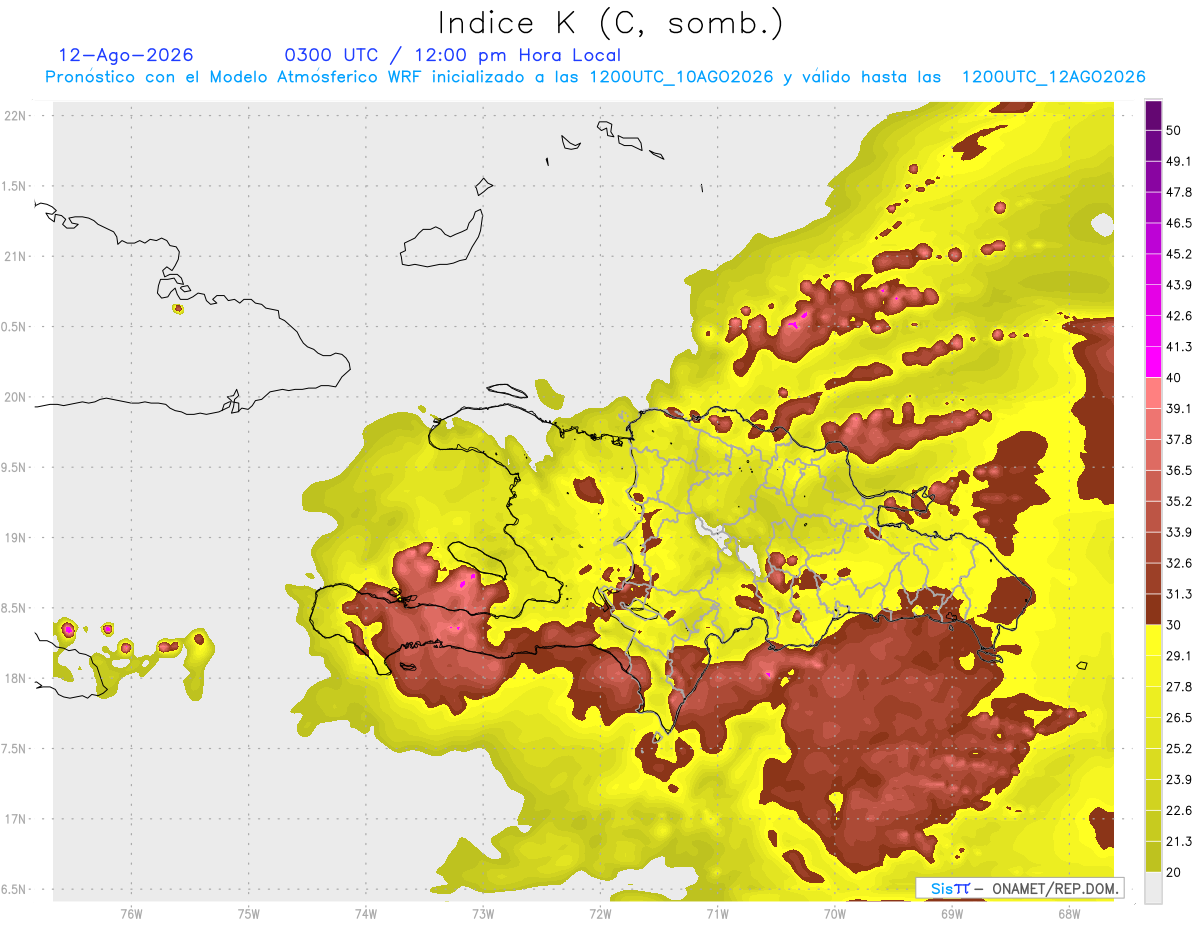Click the '45.2' legend value
This screenshot has width=1200, height=927.
pos(1180,254)
